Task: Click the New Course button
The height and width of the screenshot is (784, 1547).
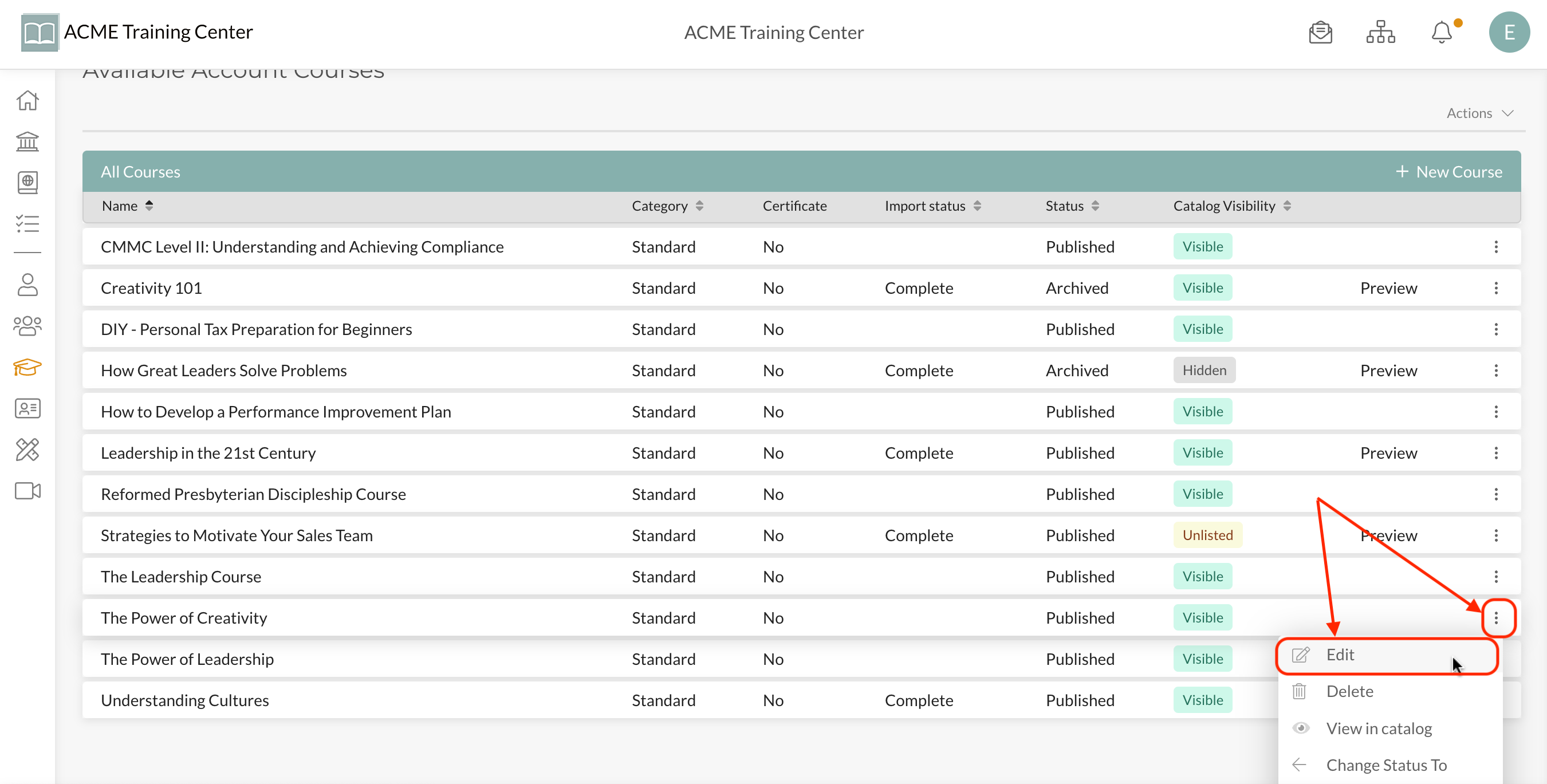Action: 1449,172
